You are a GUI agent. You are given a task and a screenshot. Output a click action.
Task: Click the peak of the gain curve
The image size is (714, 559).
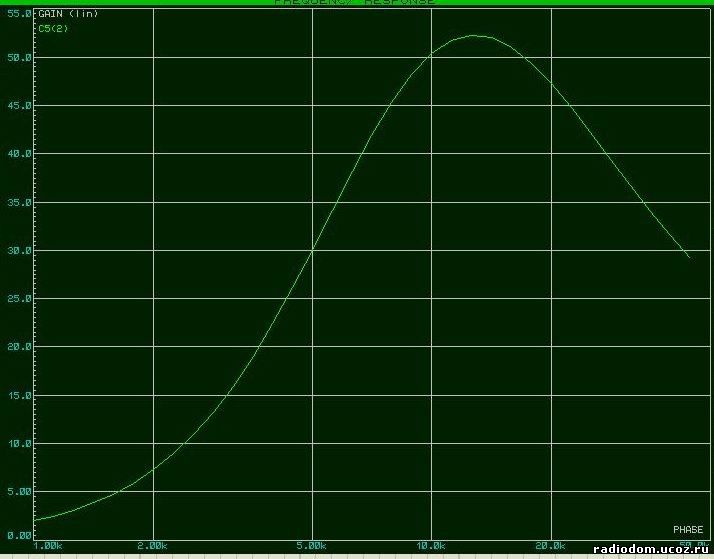474,36
